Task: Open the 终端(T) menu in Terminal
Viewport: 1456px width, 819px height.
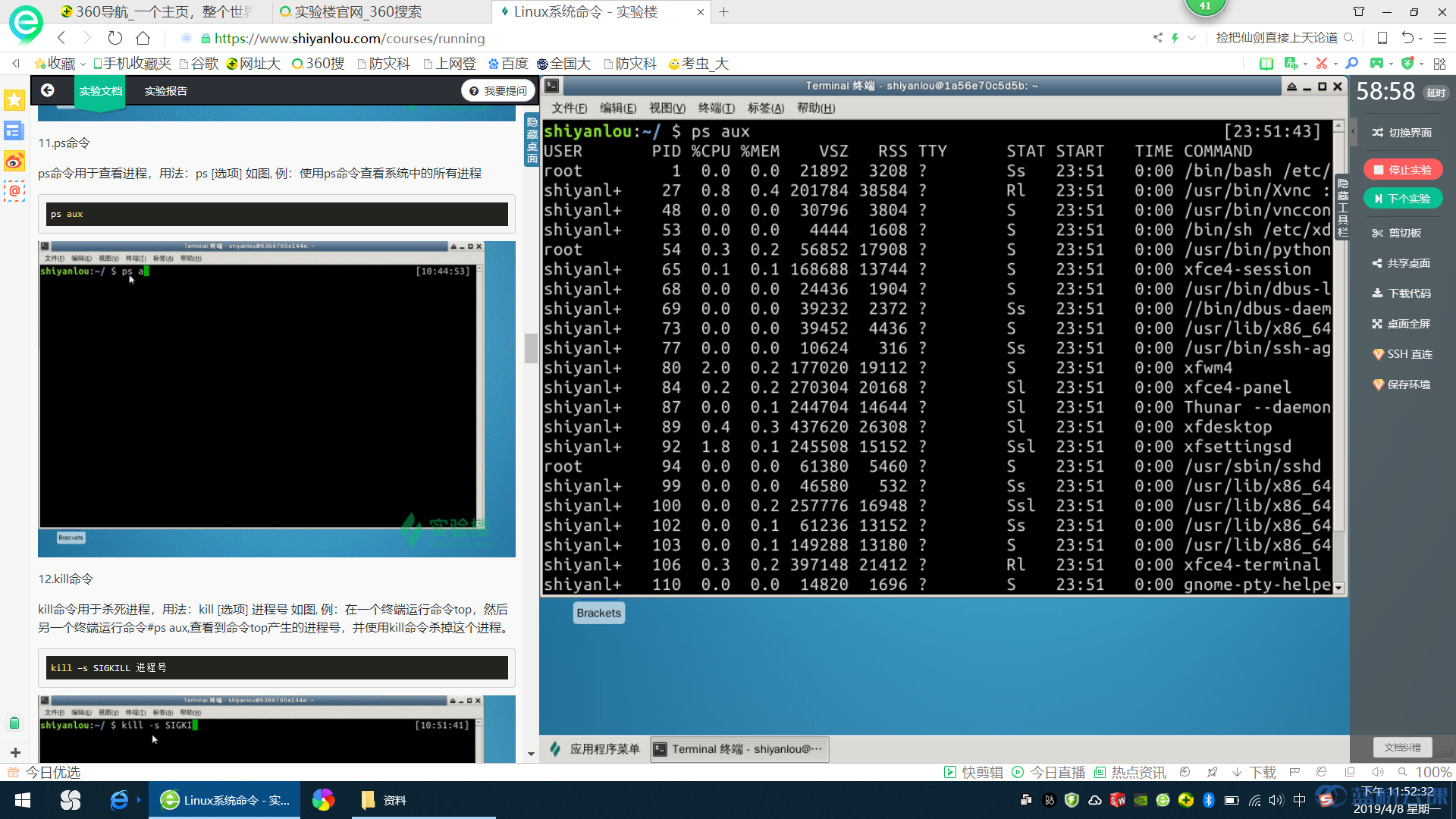Action: coord(717,108)
